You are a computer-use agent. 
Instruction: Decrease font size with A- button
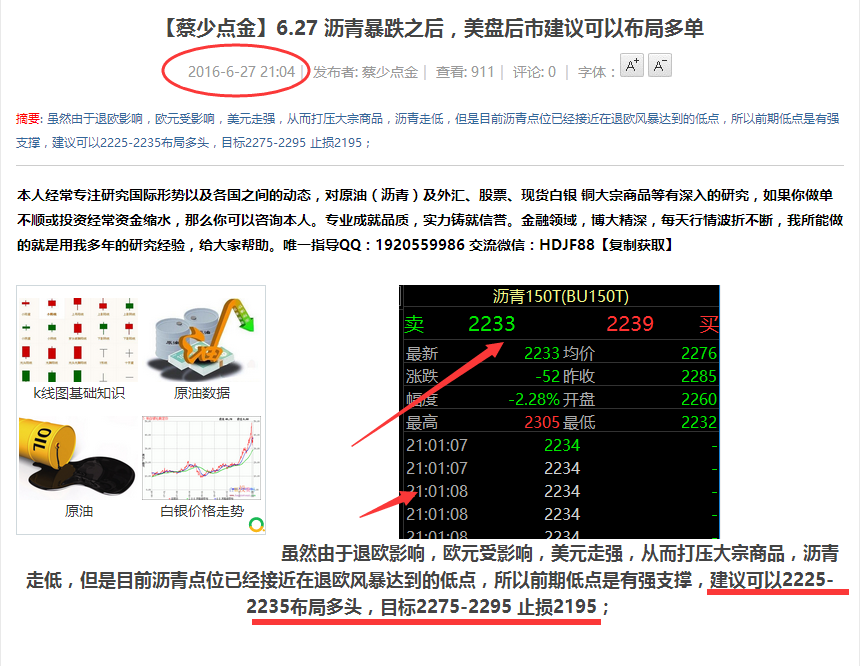[x=659, y=66]
